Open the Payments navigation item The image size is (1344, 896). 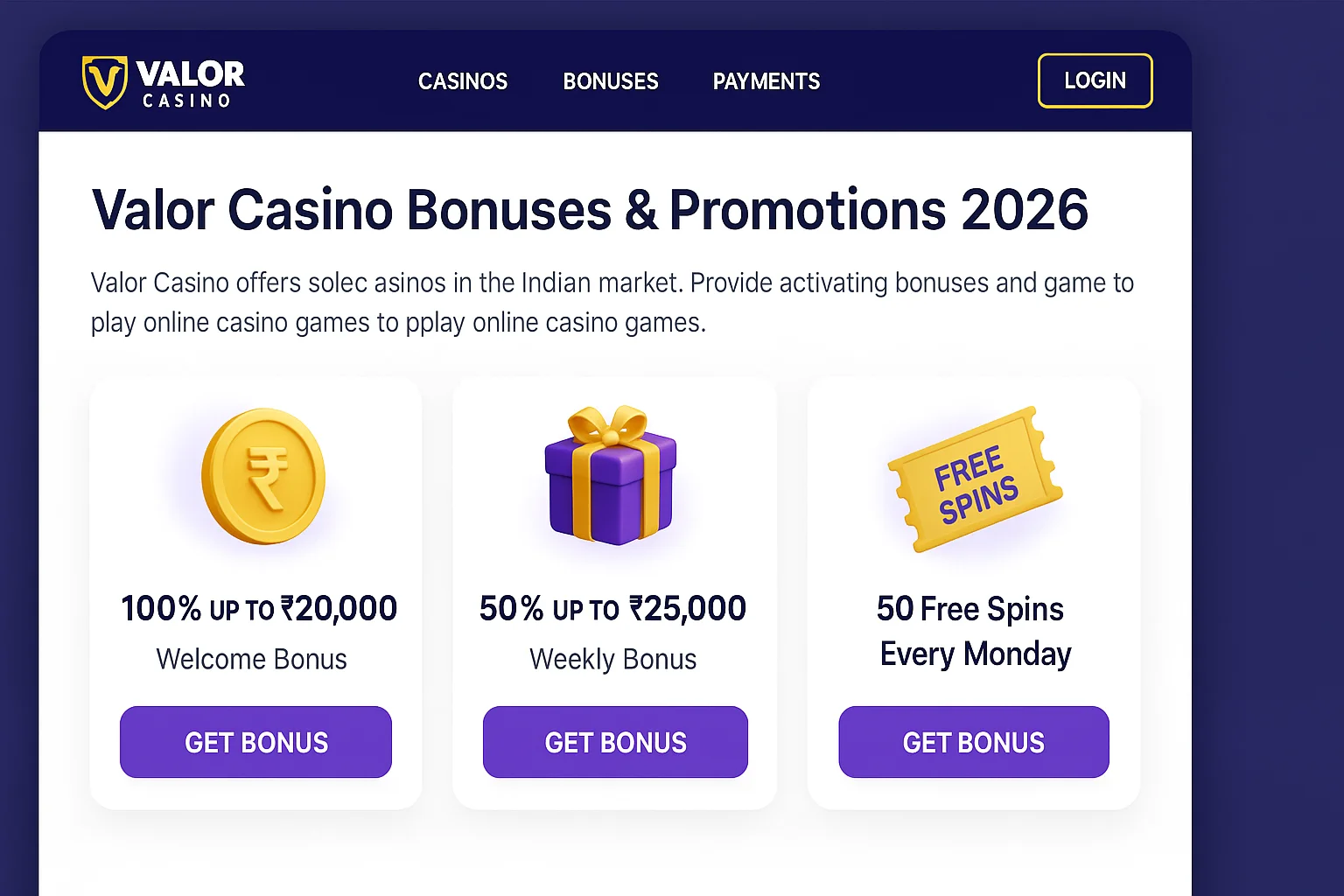[766, 81]
